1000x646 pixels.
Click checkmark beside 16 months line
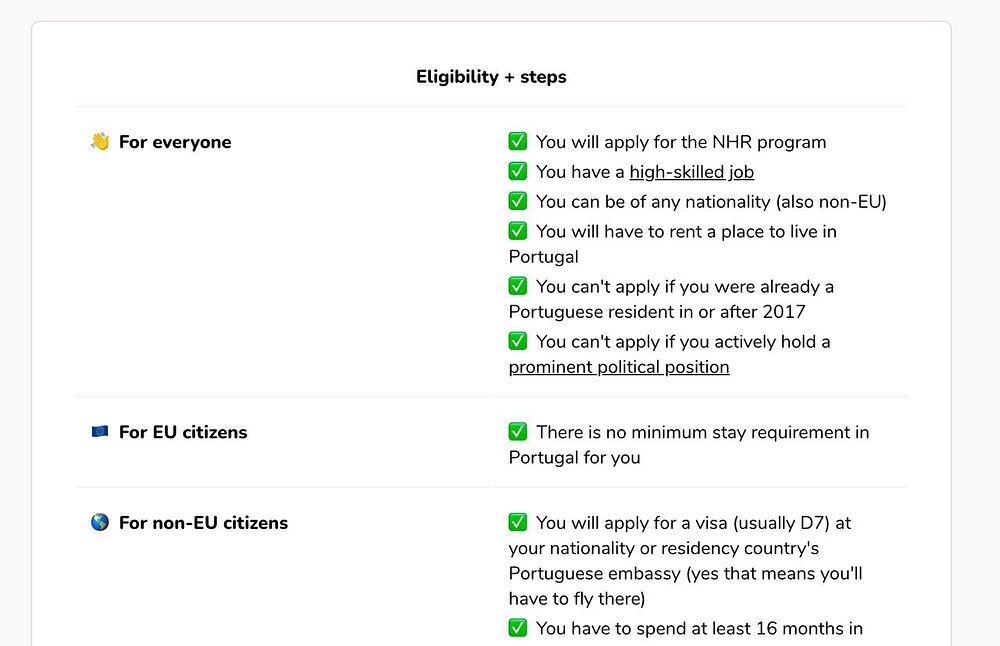[x=518, y=628]
